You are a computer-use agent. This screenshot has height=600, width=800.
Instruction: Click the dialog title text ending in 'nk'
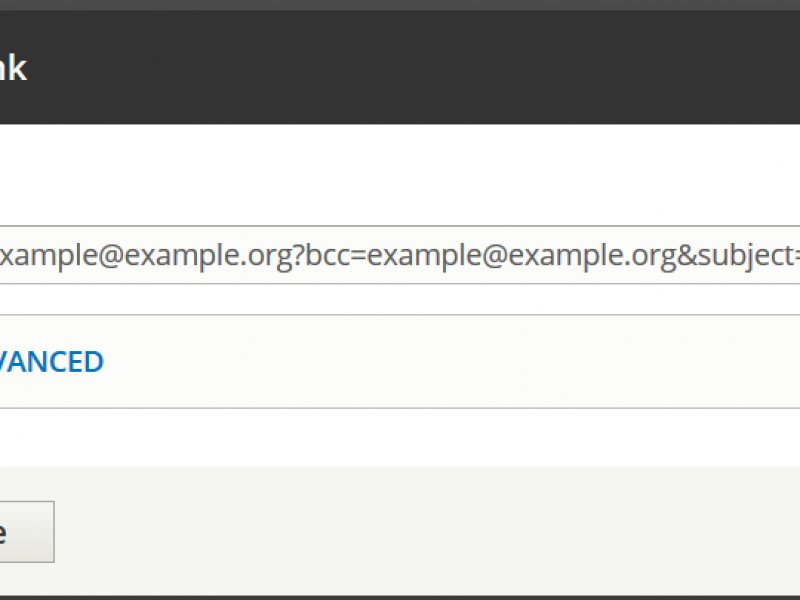point(13,68)
